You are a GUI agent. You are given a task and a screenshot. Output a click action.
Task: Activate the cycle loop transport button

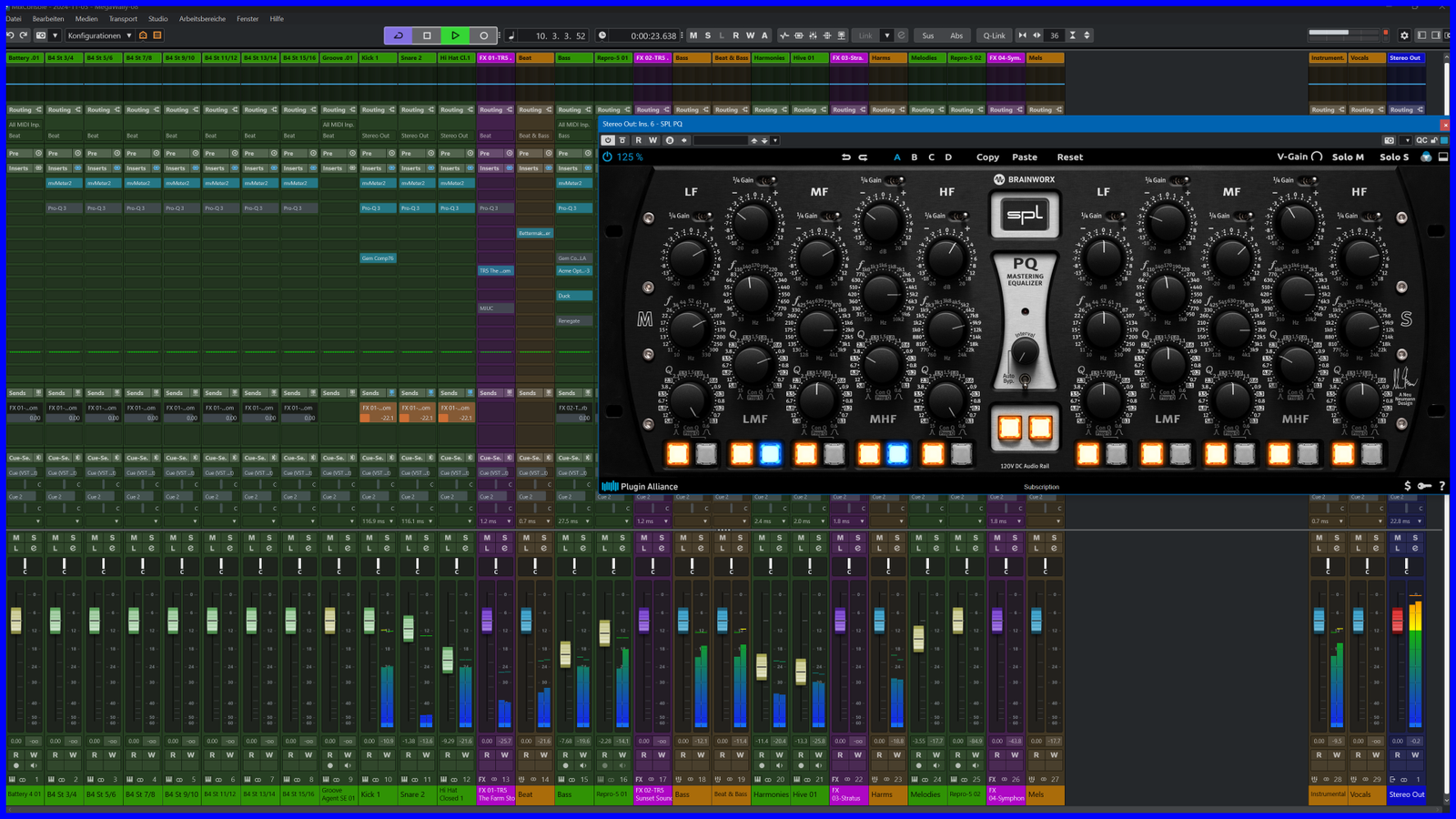click(x=399, y=35)
